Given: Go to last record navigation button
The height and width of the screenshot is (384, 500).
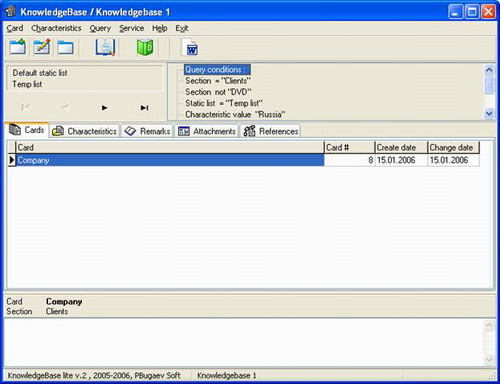Looking at the screenshot, I should pyautogui.click(x=144, y=108).
